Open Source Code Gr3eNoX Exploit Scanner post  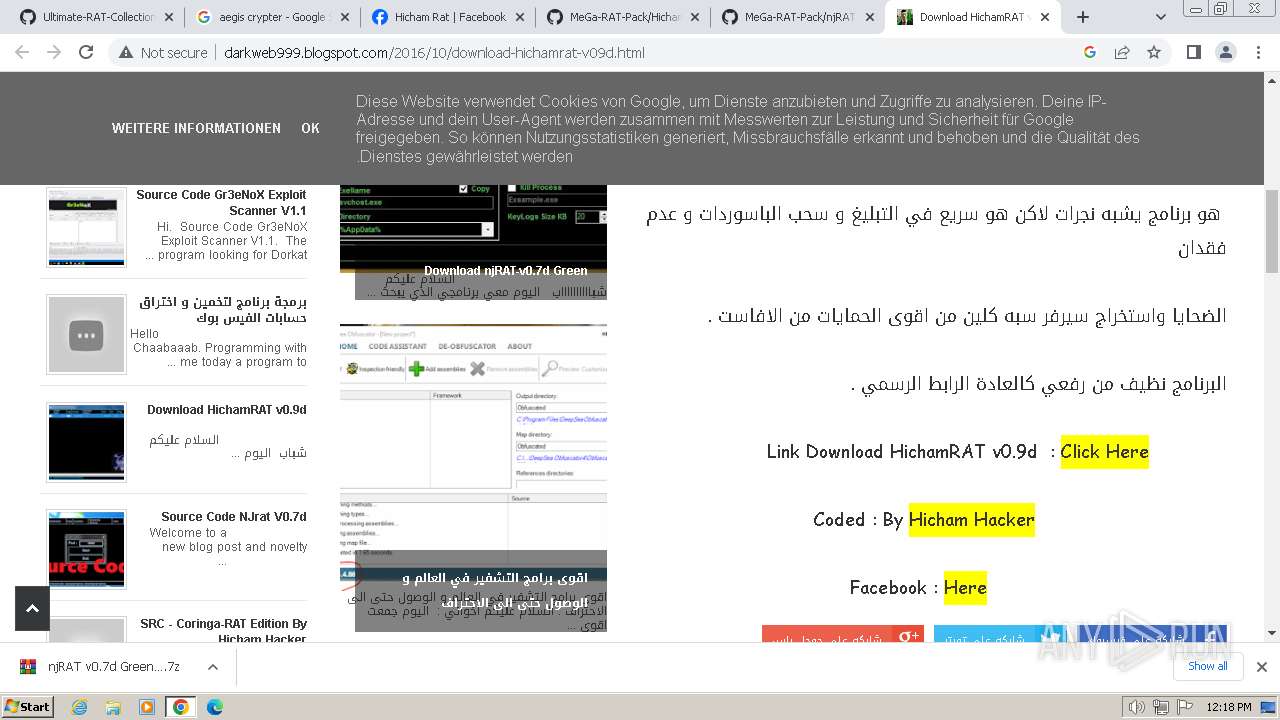point(221,203)
